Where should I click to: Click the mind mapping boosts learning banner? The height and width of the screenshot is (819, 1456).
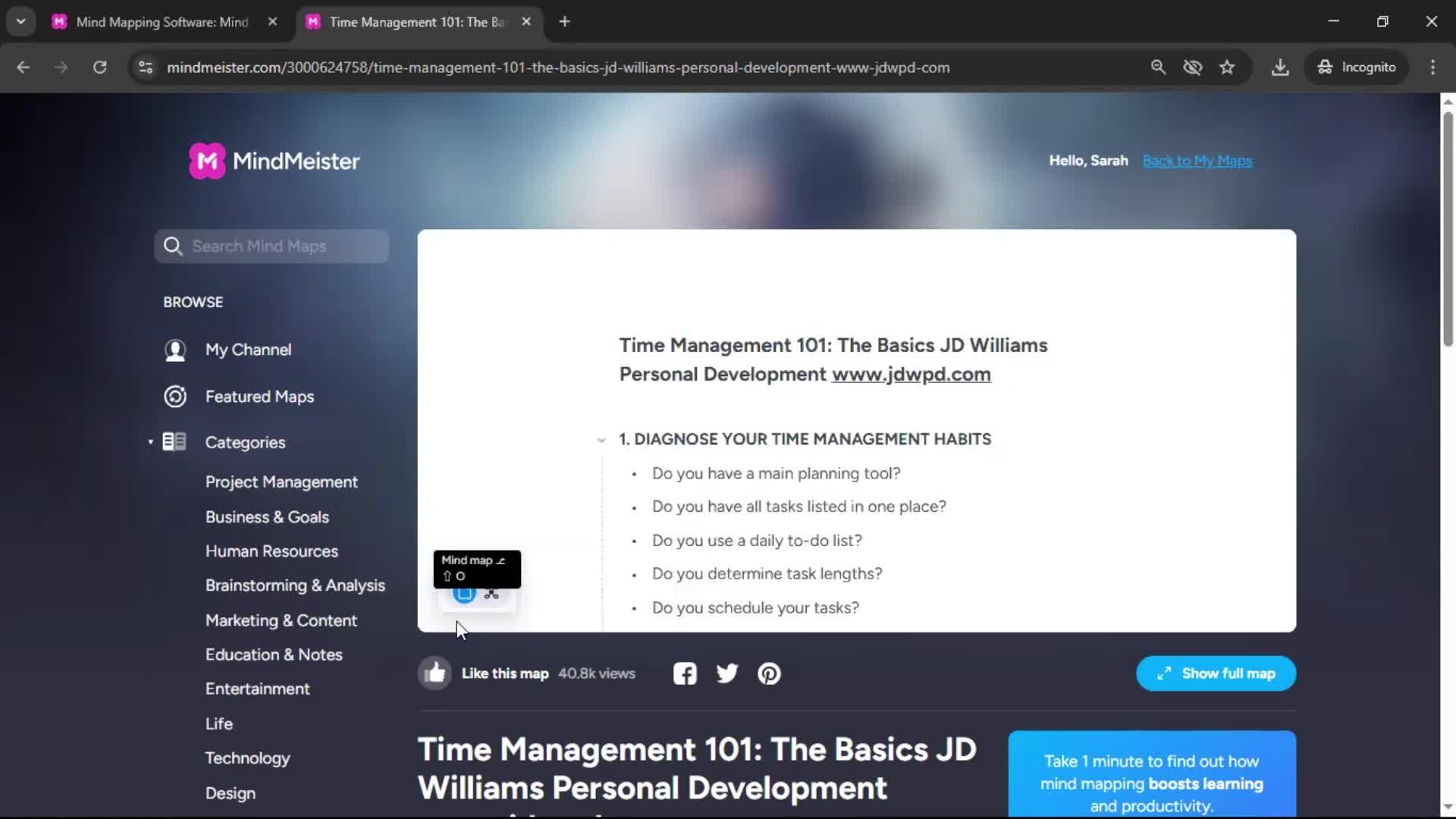click(x=1152, y=774)
